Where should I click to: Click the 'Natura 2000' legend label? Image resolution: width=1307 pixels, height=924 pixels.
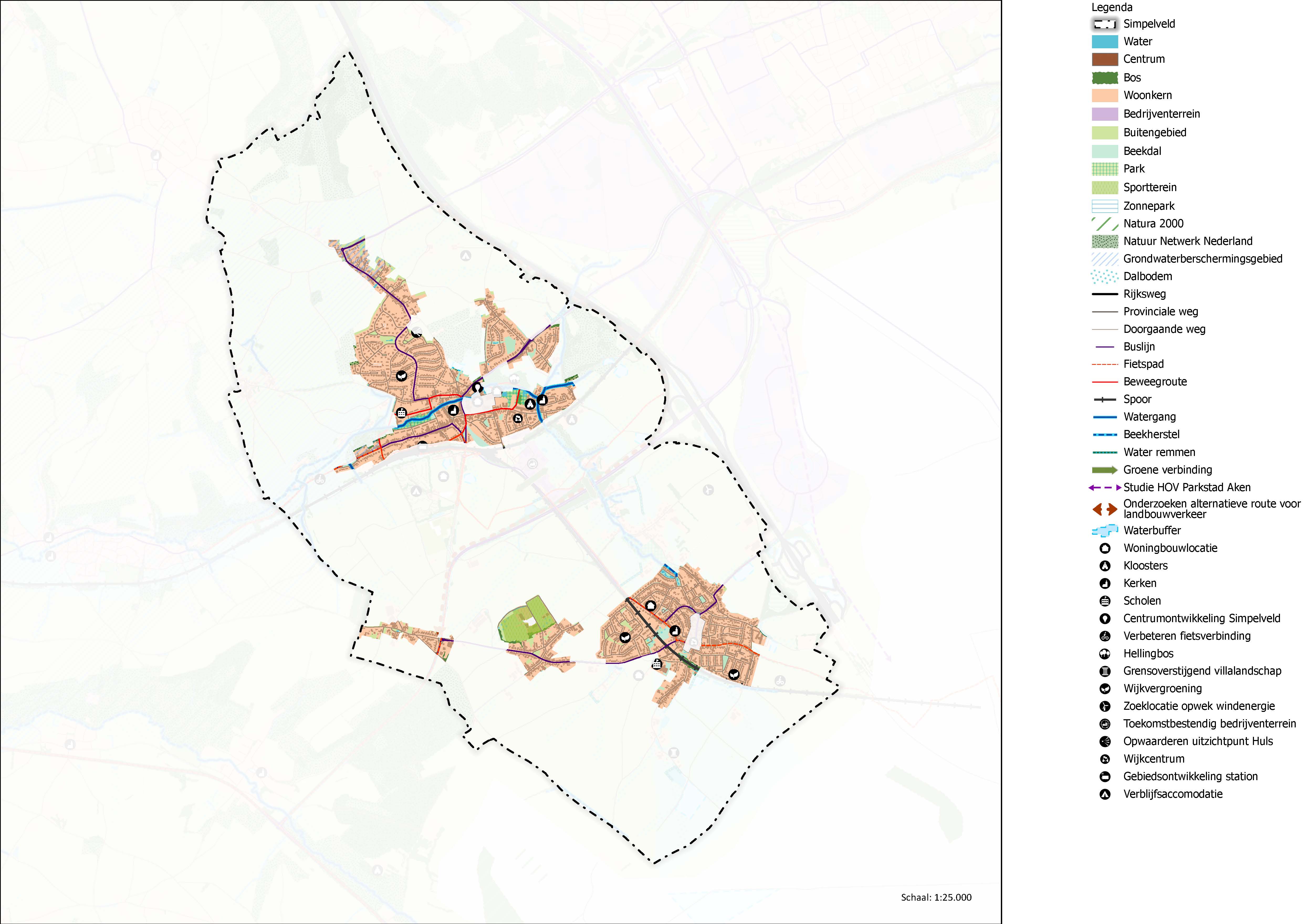pyautogui.click(x=1153, y=224)
